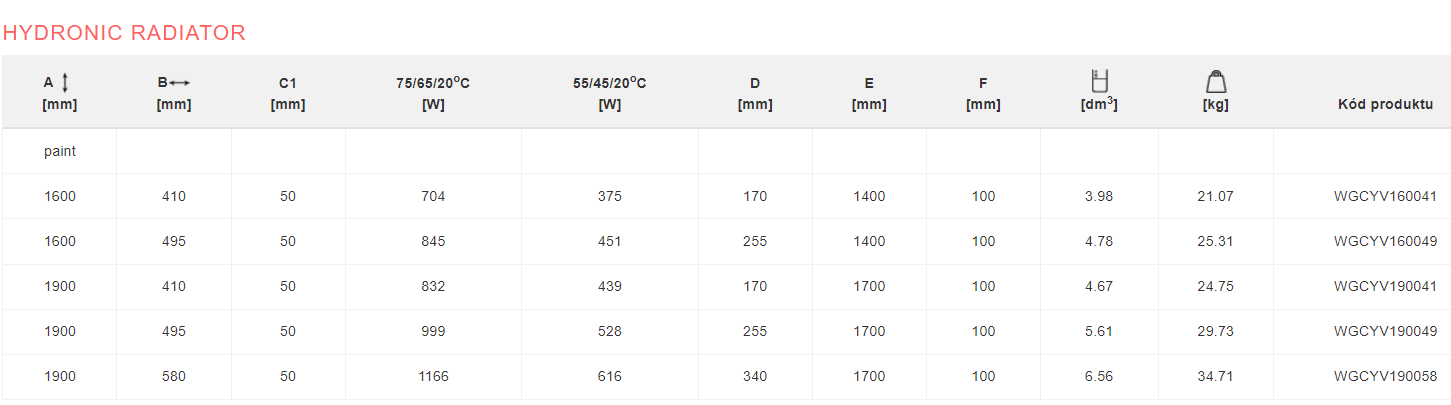Click the 3.98 volume value
1451x405 pixels.
[x=1099, y=196]
